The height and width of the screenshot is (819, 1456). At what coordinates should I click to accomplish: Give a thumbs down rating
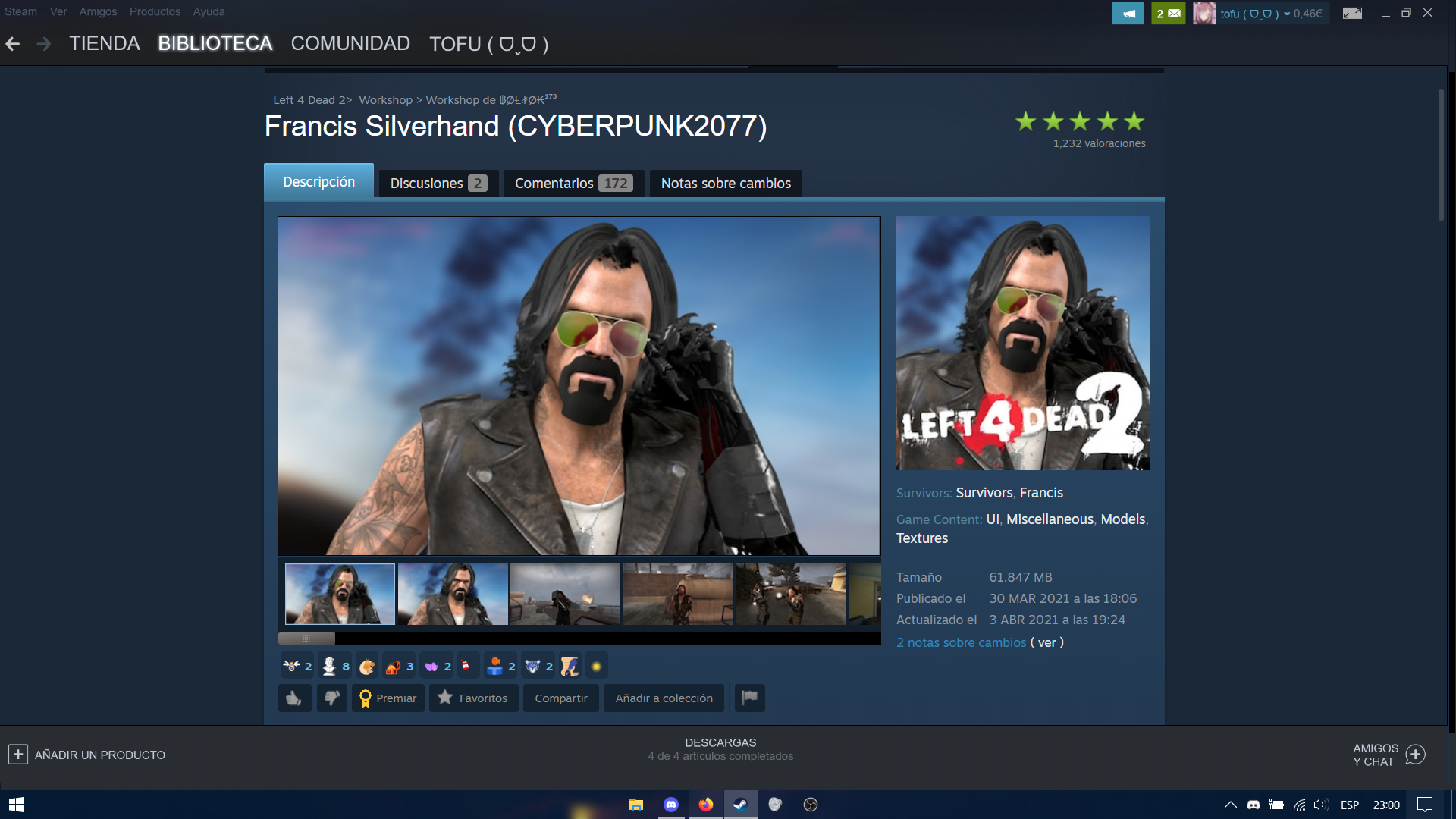click(332, 698)
